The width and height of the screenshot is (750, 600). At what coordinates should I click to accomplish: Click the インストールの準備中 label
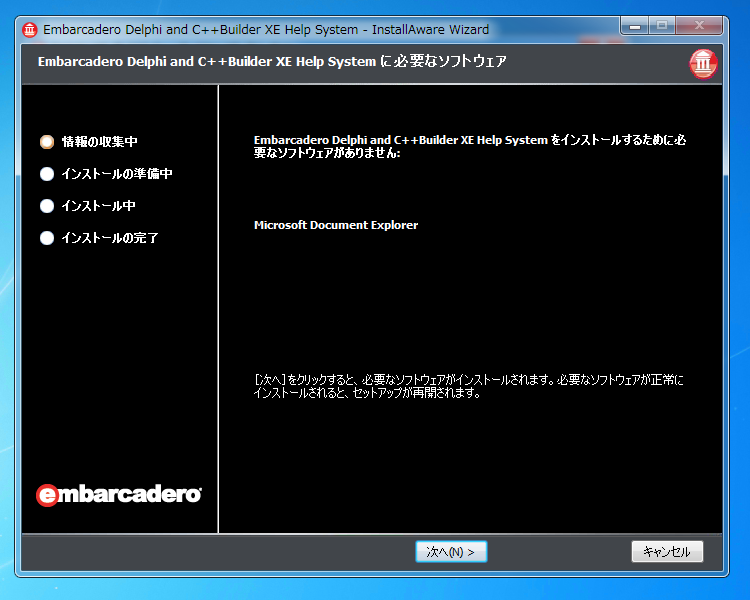click(x=117, y=174)
